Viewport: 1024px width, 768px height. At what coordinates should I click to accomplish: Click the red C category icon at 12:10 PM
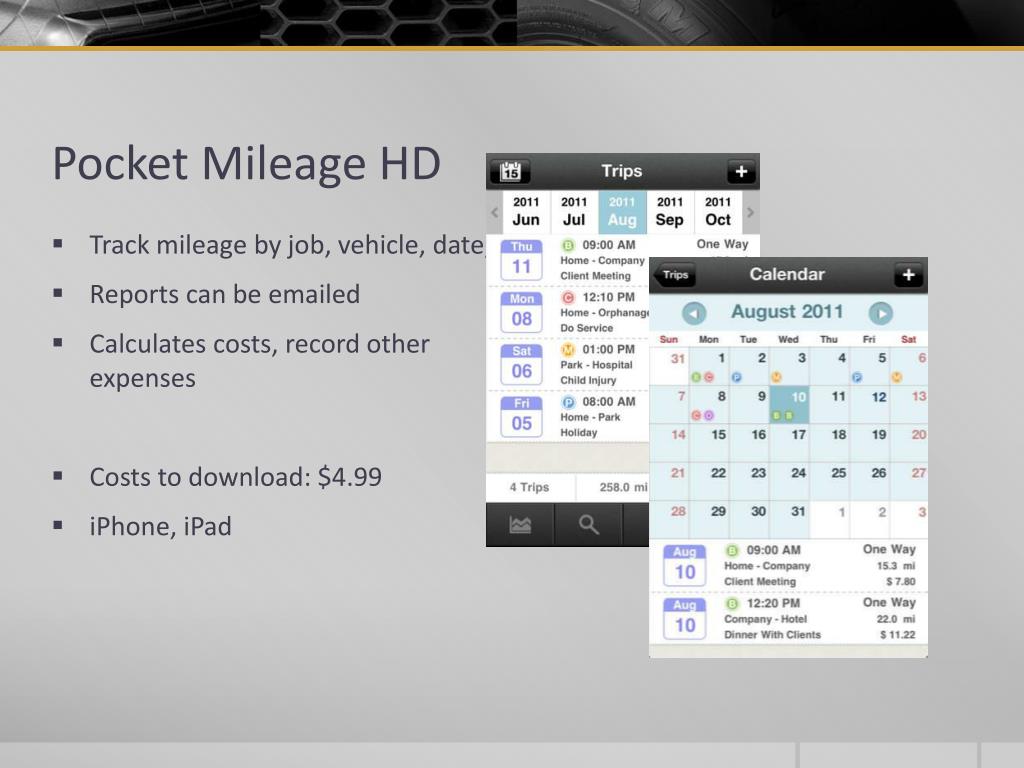[568, 297]
